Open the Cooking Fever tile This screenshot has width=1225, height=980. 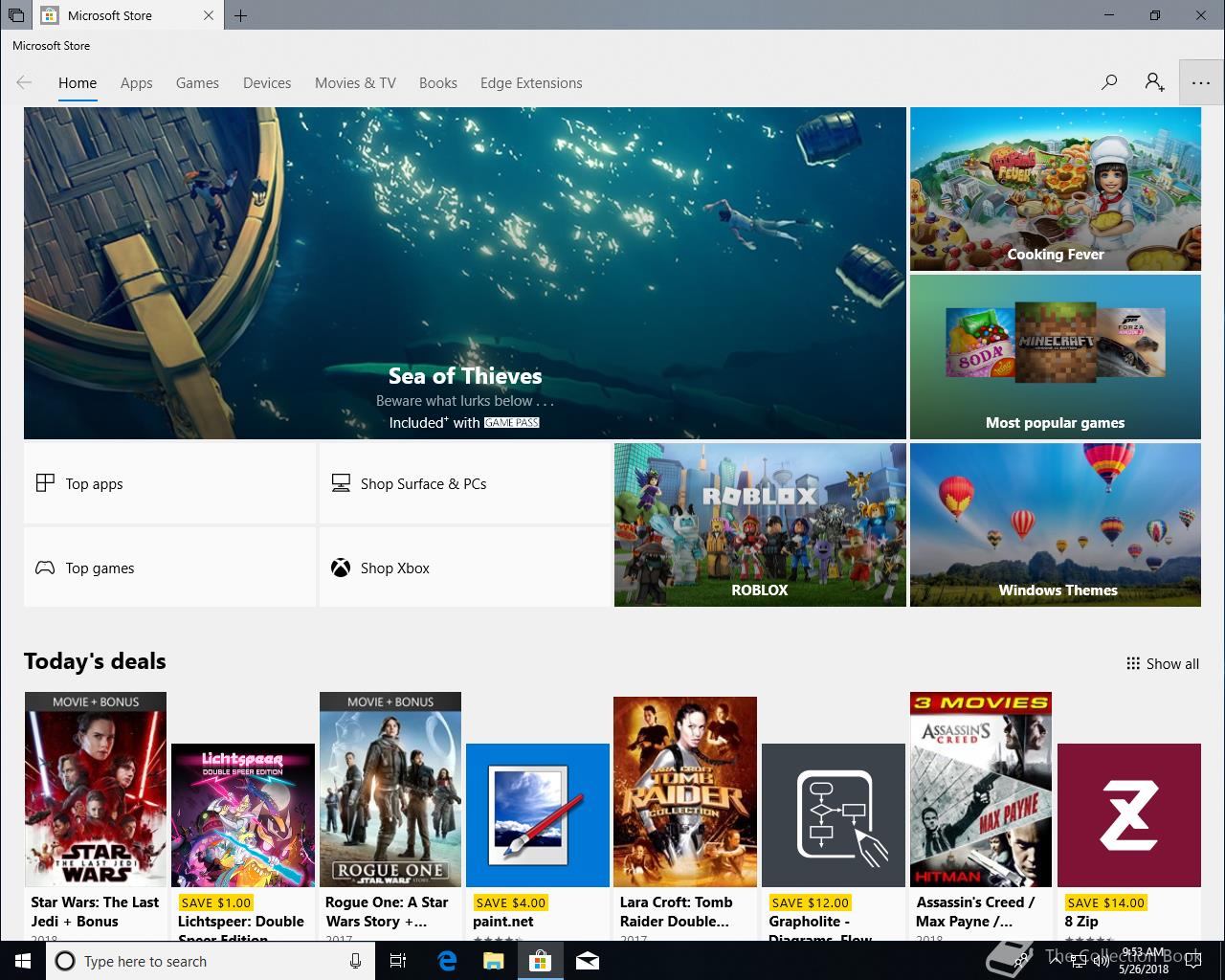(x=1056, y=189)
